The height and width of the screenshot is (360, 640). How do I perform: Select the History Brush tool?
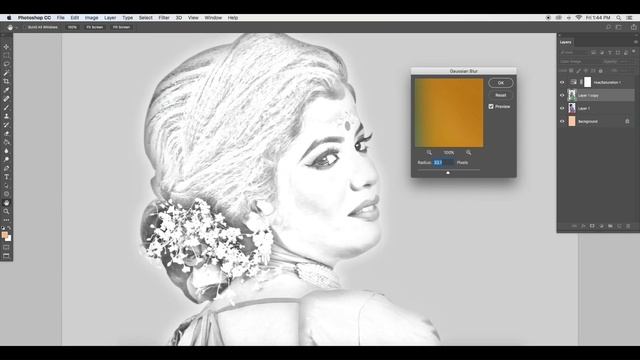click(x=6, y=125)
